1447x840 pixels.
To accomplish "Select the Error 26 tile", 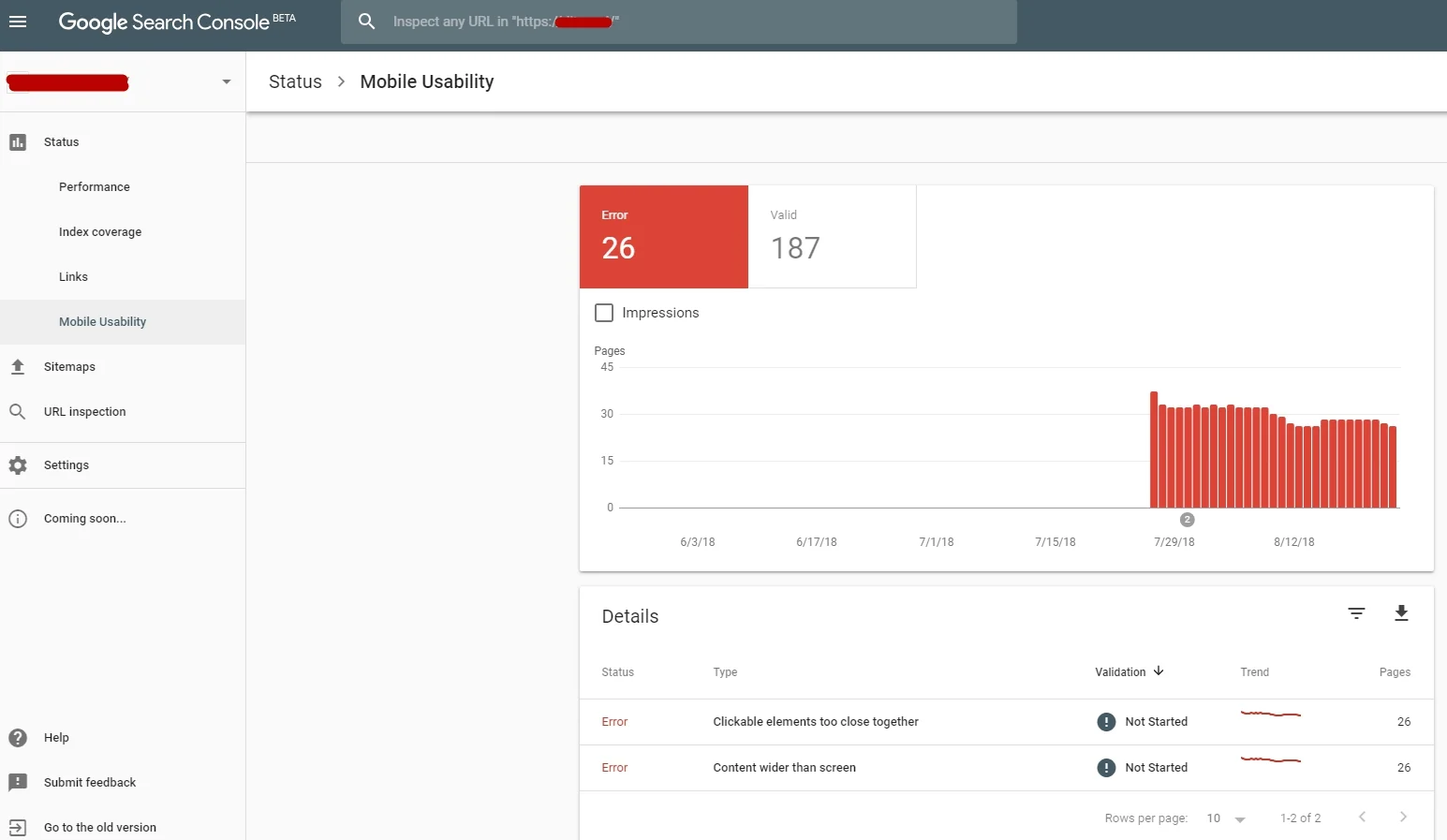I will (x=664, y=237).
